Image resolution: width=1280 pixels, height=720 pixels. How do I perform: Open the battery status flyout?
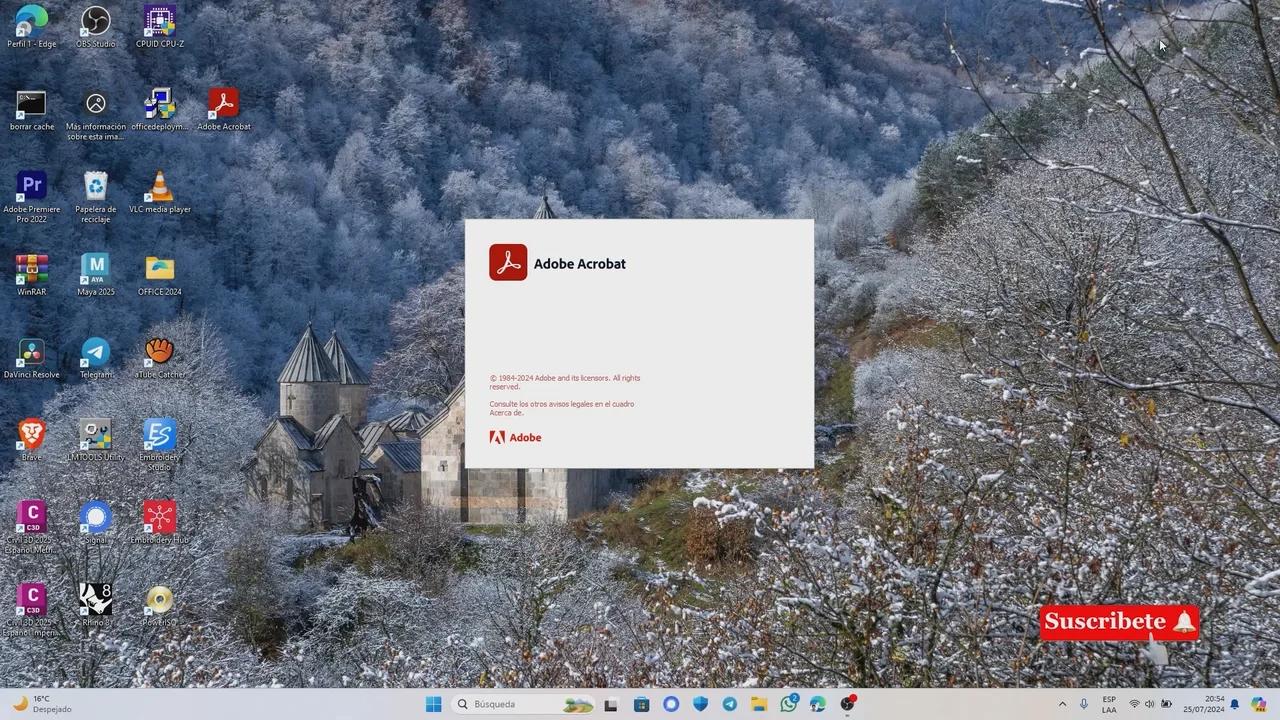[1165, 704]
